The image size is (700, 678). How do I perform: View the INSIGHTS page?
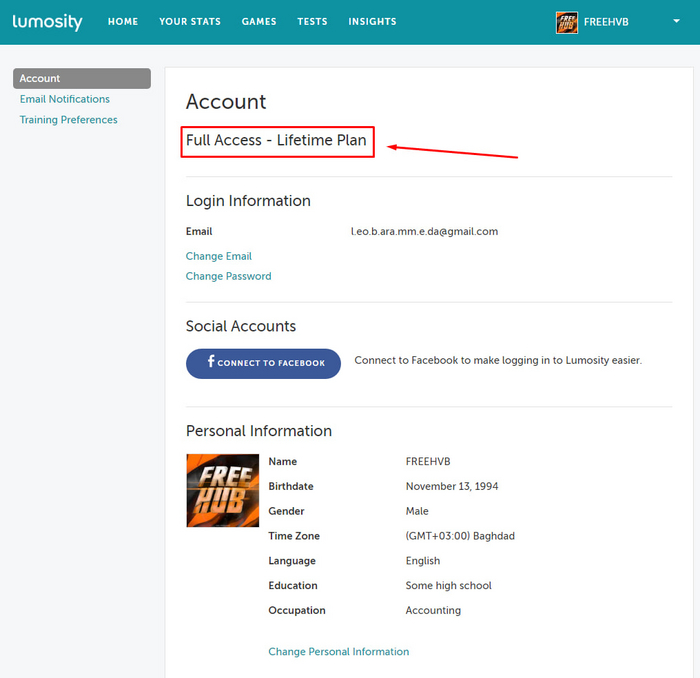(372, 21)
